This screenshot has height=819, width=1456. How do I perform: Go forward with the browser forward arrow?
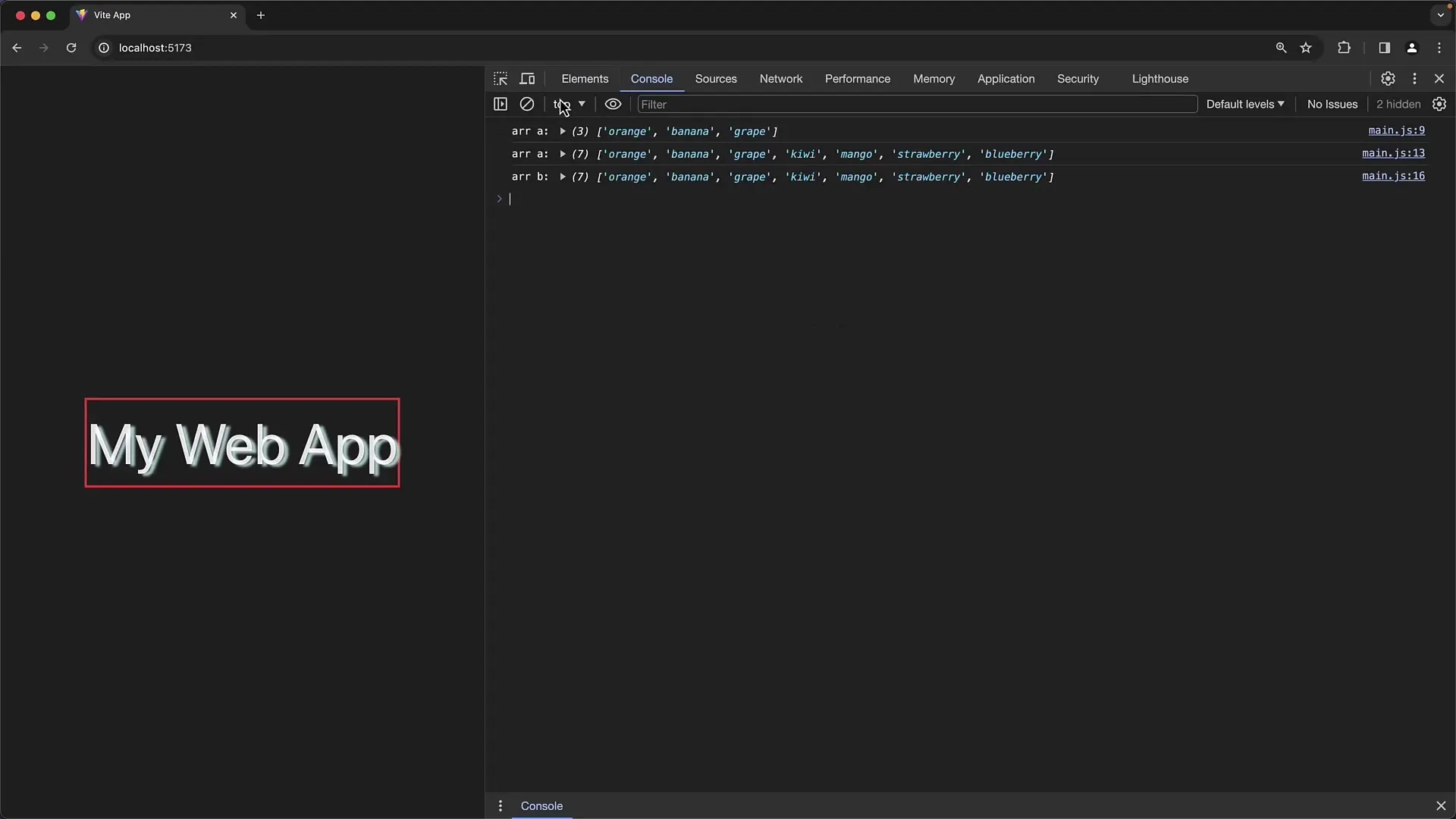44,48
